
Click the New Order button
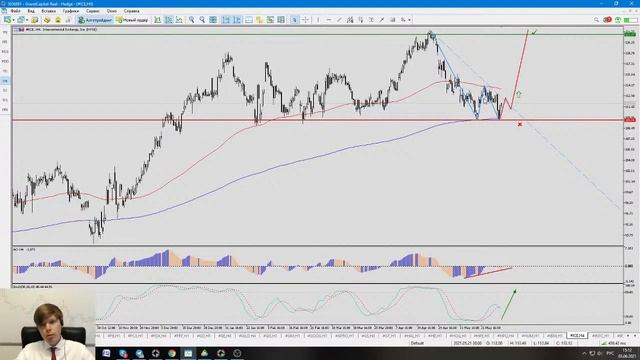point(132,20)
